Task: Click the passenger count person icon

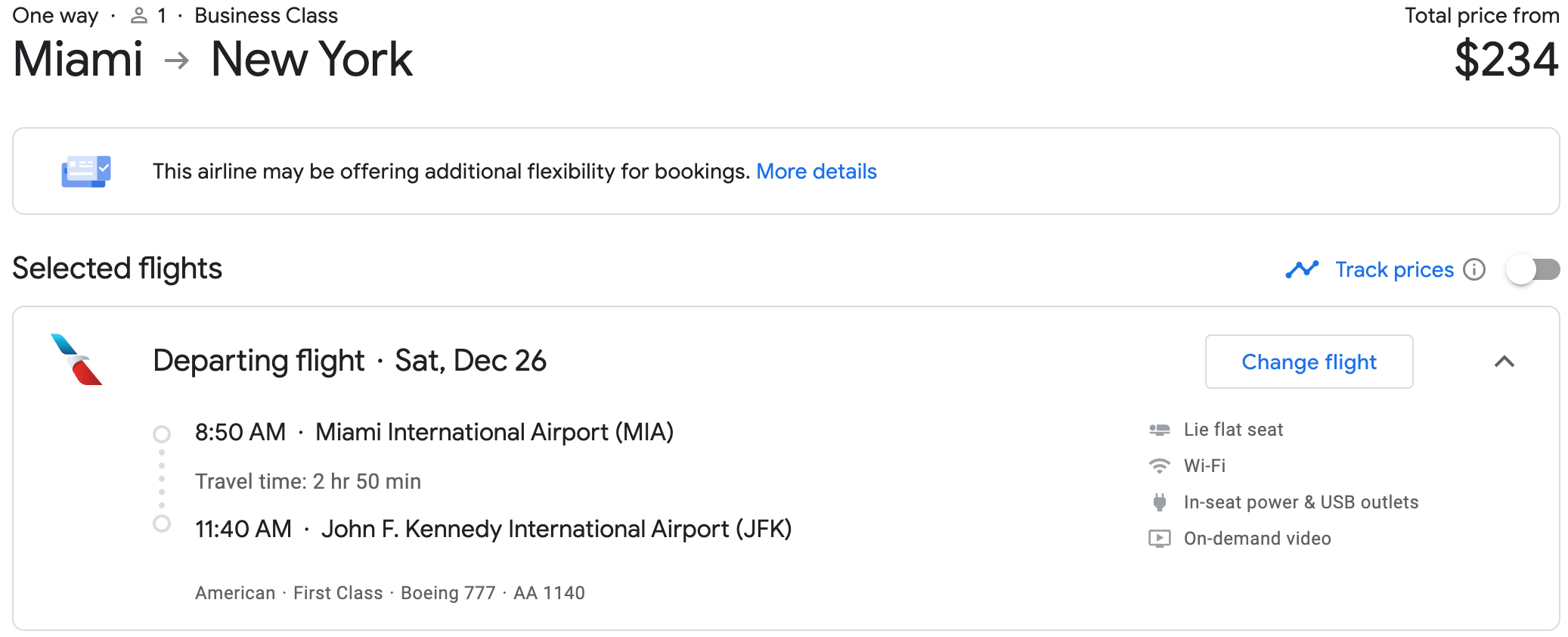Action: coord(139,16)
